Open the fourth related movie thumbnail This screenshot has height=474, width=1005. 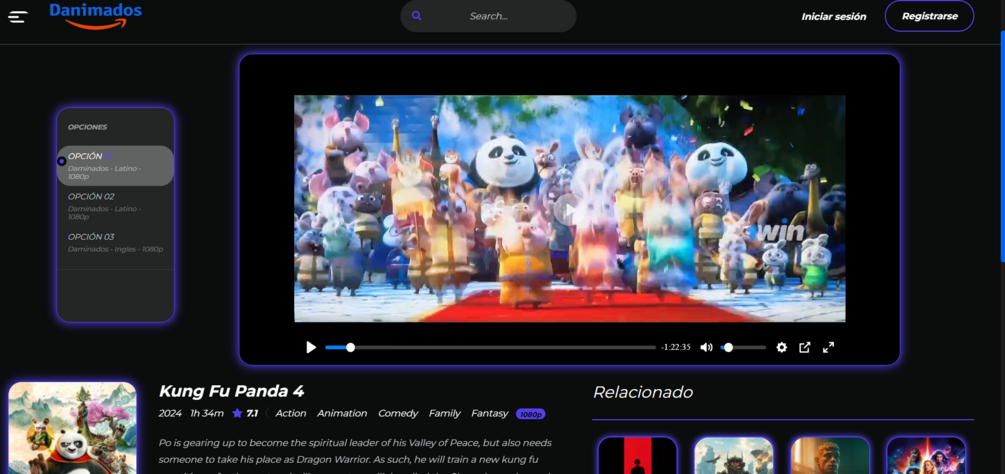click(926, 455)
